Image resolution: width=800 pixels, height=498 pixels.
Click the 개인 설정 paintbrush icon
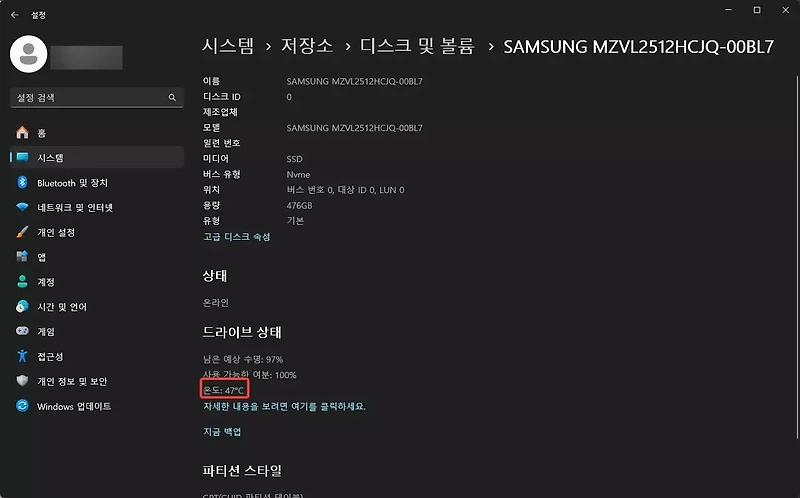(22, 232)
